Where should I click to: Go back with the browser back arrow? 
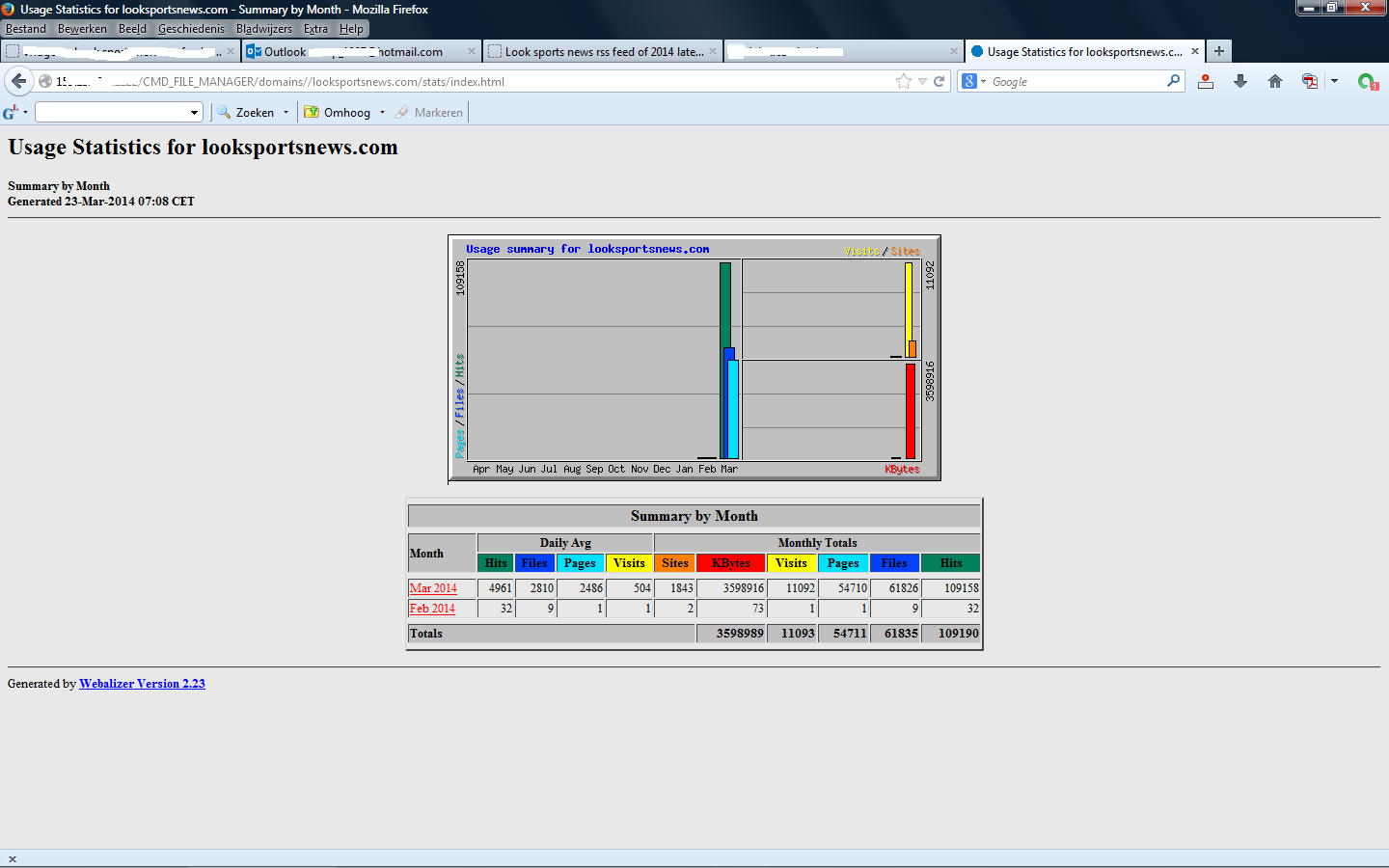(19, 81)
